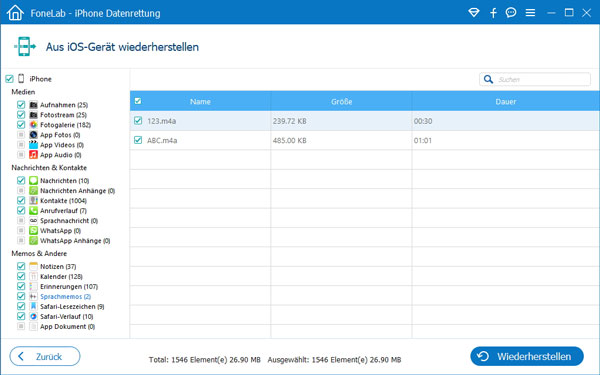This screenshot has height=375, width=600.
Task: Click the iPhone device icon
Action: pyautogui.click(x=21, y=79)
